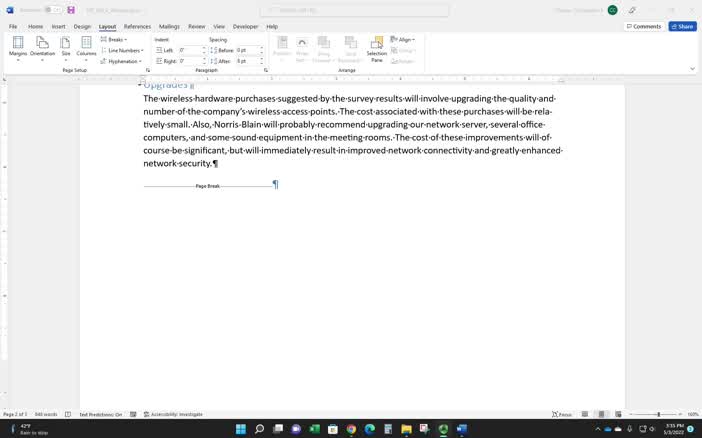Screen dimensions: 702x438
Task: Open the Margins options
Action: (18, 47)
